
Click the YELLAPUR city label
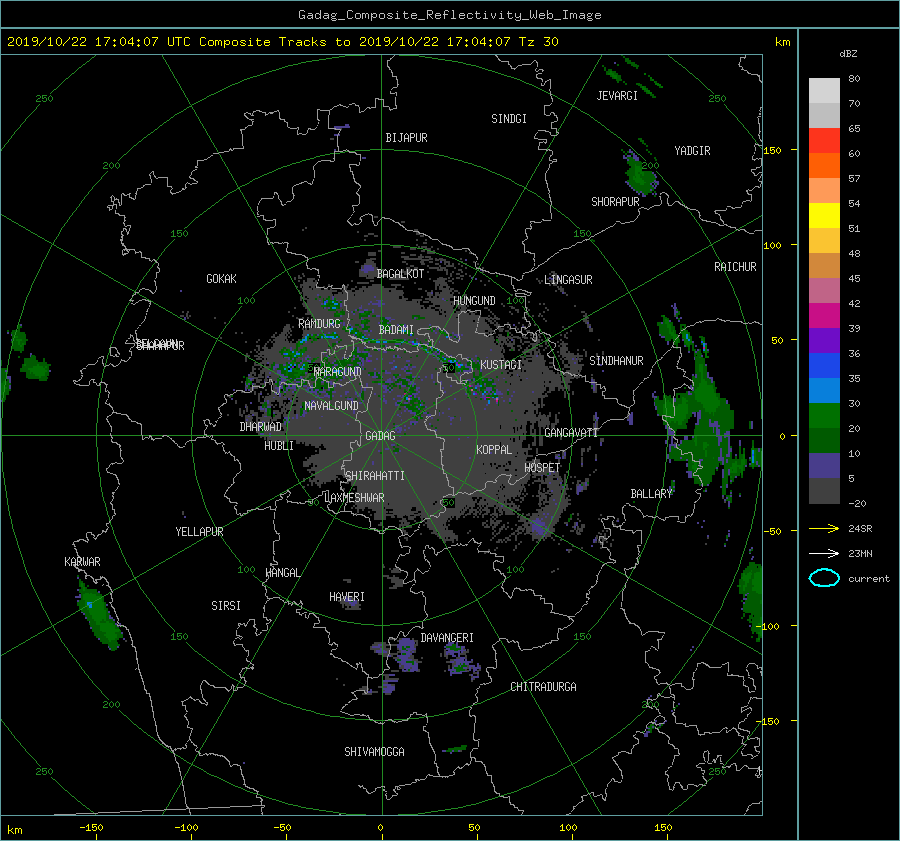click(199, 532)
